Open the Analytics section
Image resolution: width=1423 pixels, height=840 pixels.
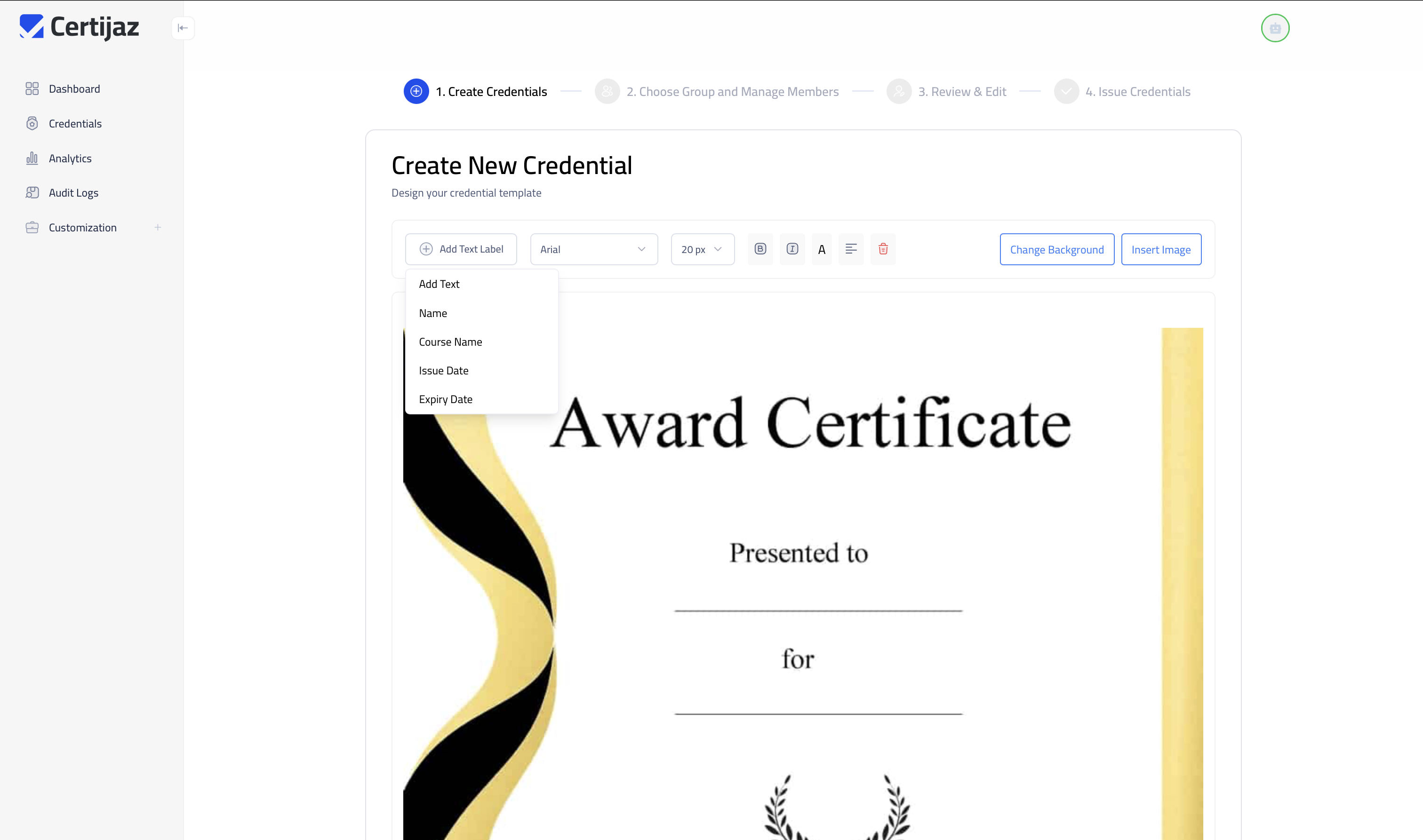tap(70, 158)
